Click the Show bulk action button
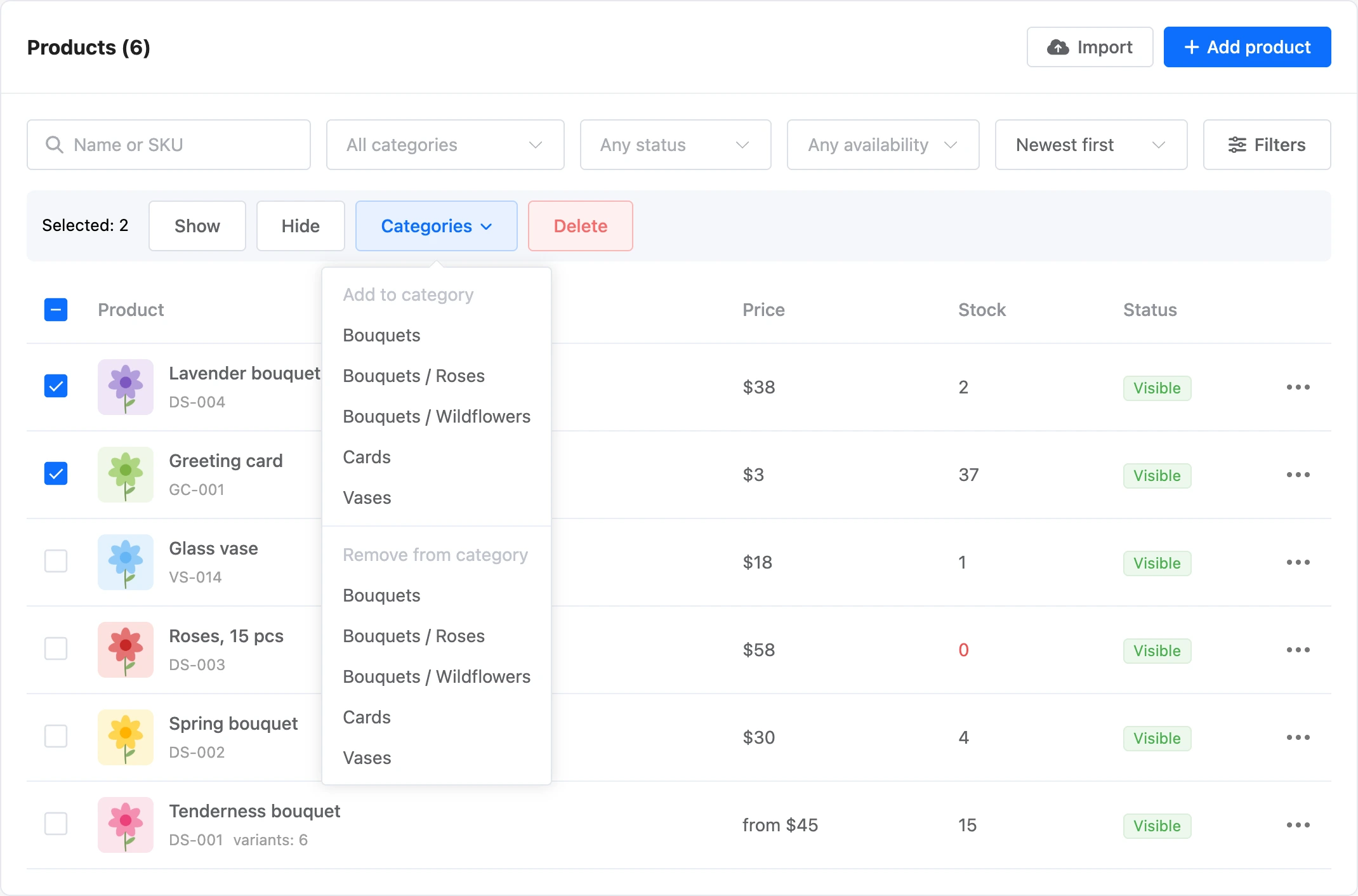1358x896 pixels. [197, 226]
